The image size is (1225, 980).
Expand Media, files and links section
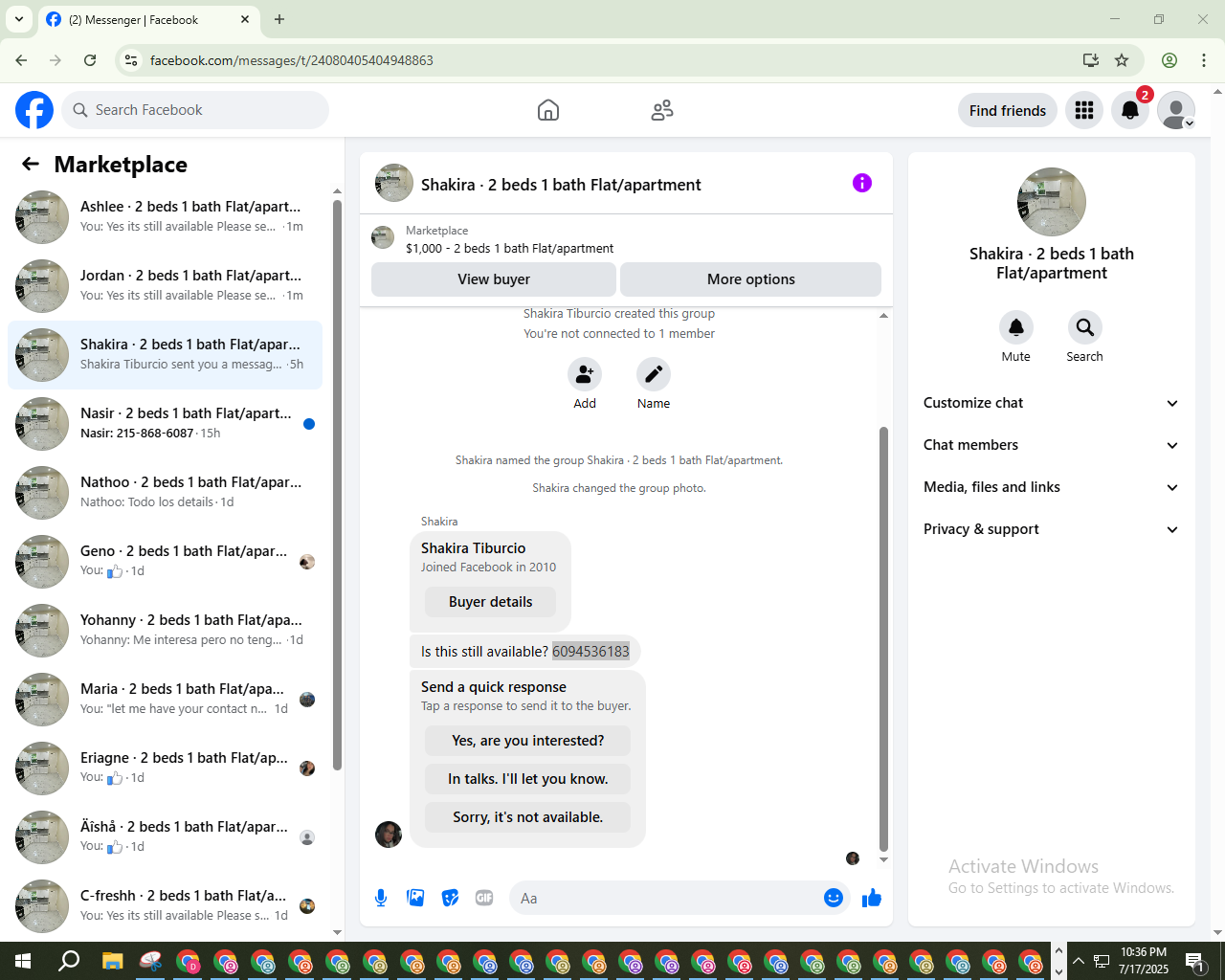coord(1052,487)
